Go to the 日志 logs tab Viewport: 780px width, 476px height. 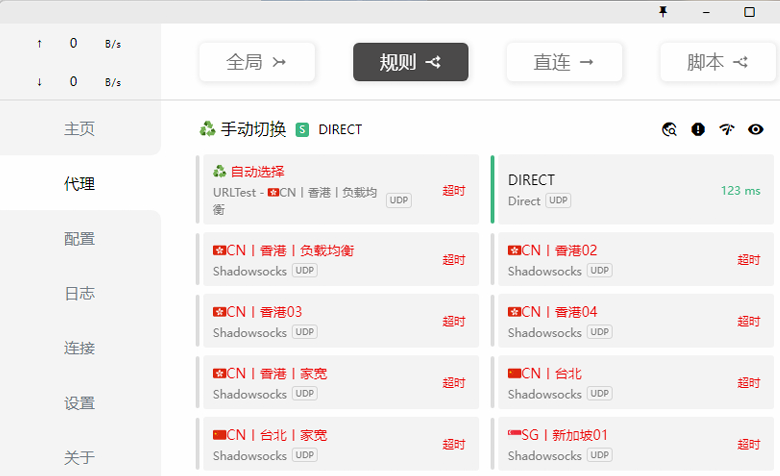(x=80, y=294)
